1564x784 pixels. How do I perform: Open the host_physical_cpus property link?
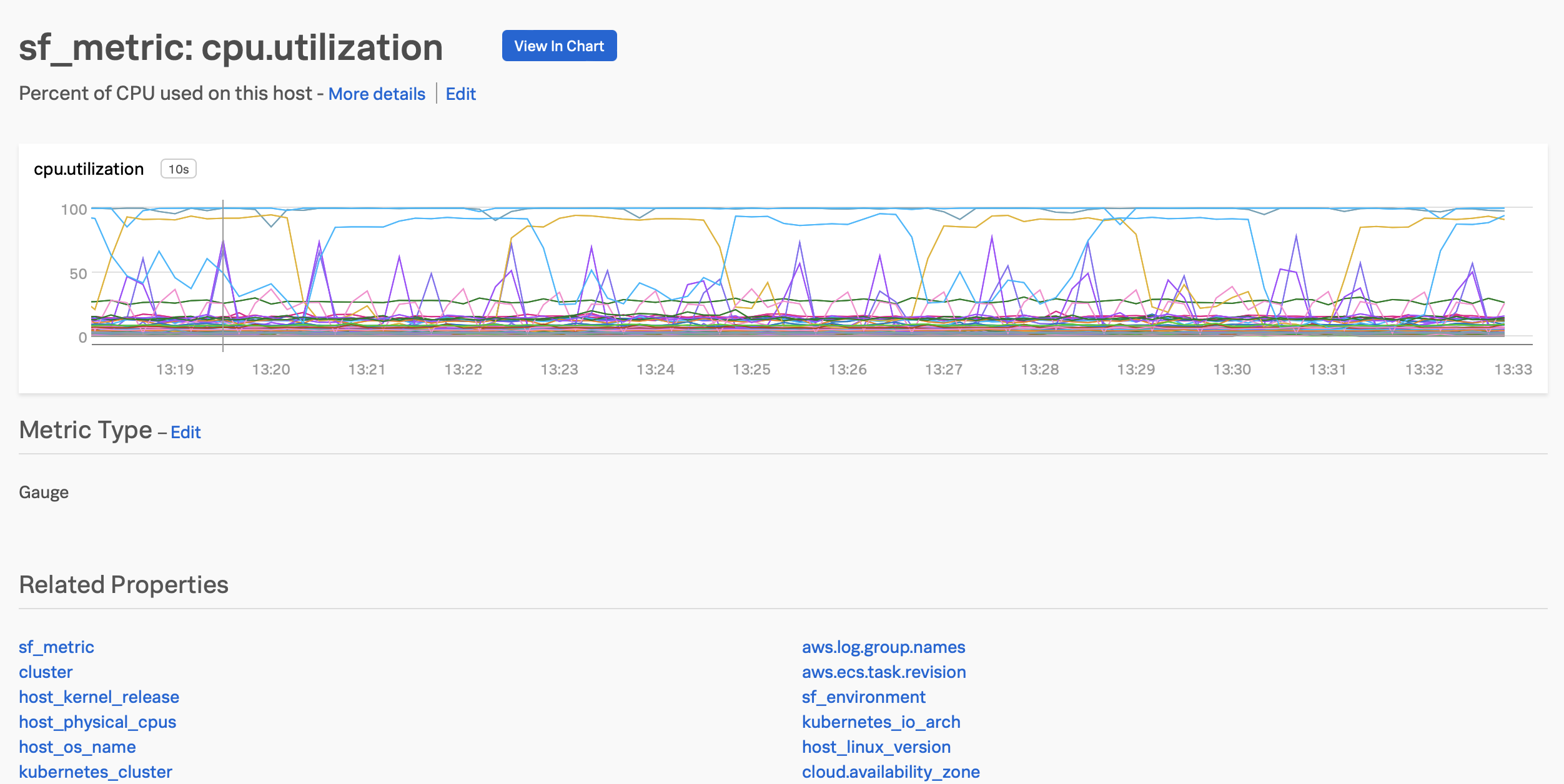[97, 722]
